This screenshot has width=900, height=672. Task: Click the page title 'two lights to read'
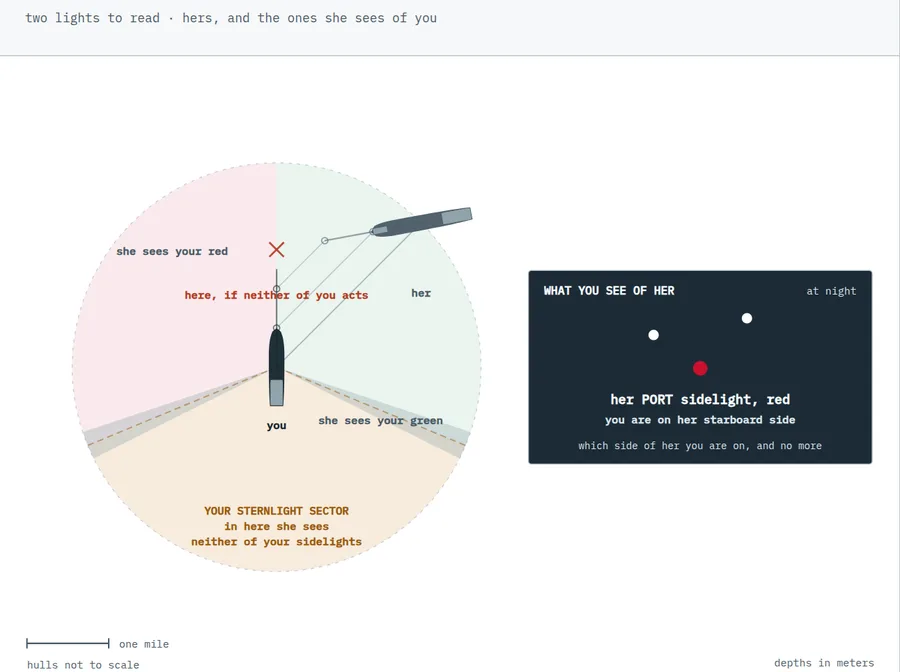92,18
